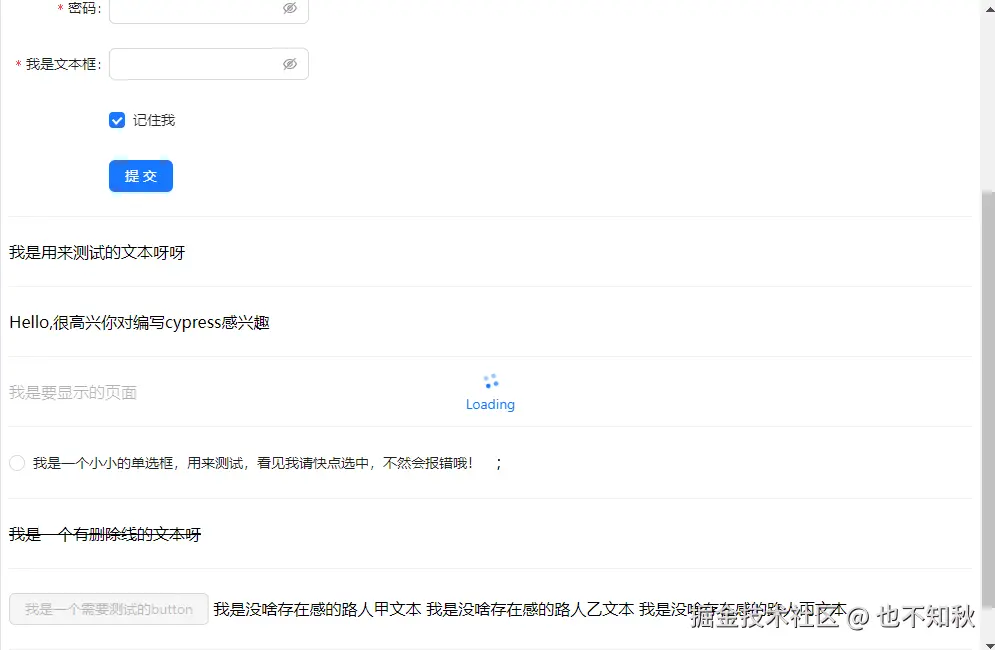Screen dimensions: 995x650
Task: Click the strikethrough text 我是一个有删除线的文本呀
Action: click(105, 534)
